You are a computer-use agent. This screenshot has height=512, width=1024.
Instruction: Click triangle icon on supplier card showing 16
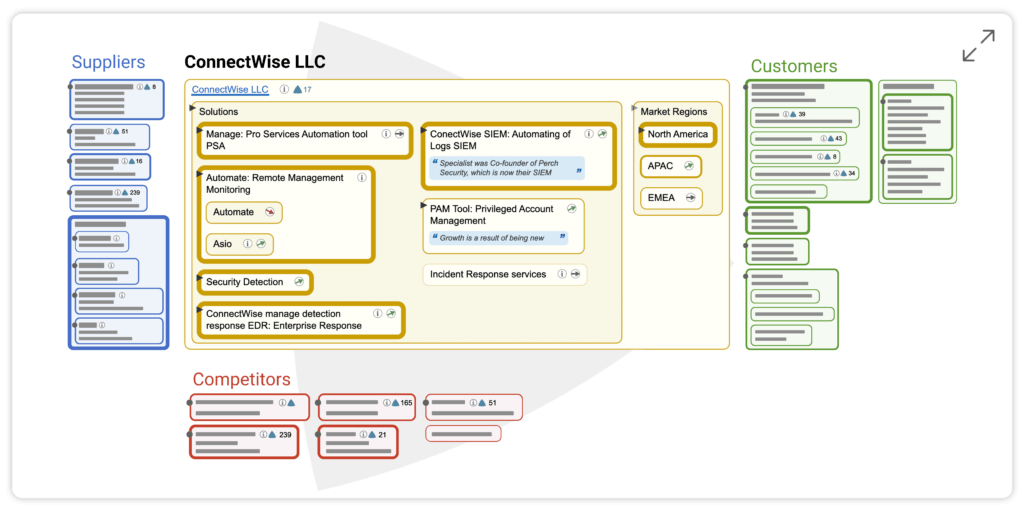click(130, 161)
